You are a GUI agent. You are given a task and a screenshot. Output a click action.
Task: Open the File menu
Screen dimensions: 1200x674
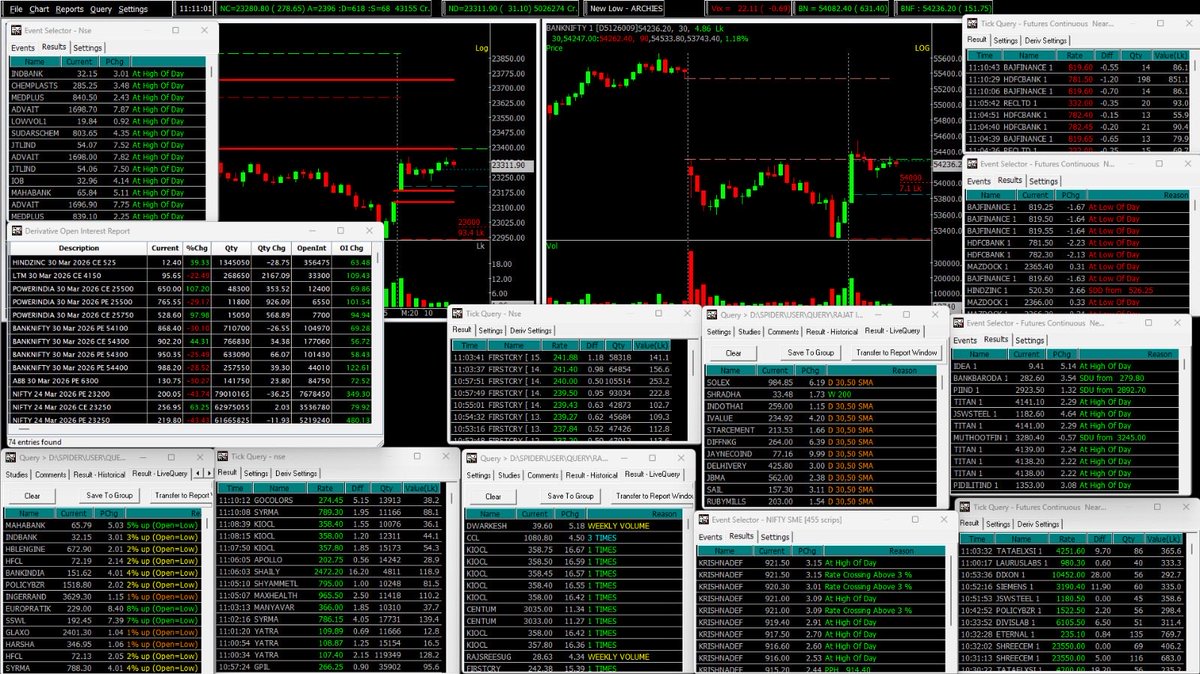click(16, 8)
